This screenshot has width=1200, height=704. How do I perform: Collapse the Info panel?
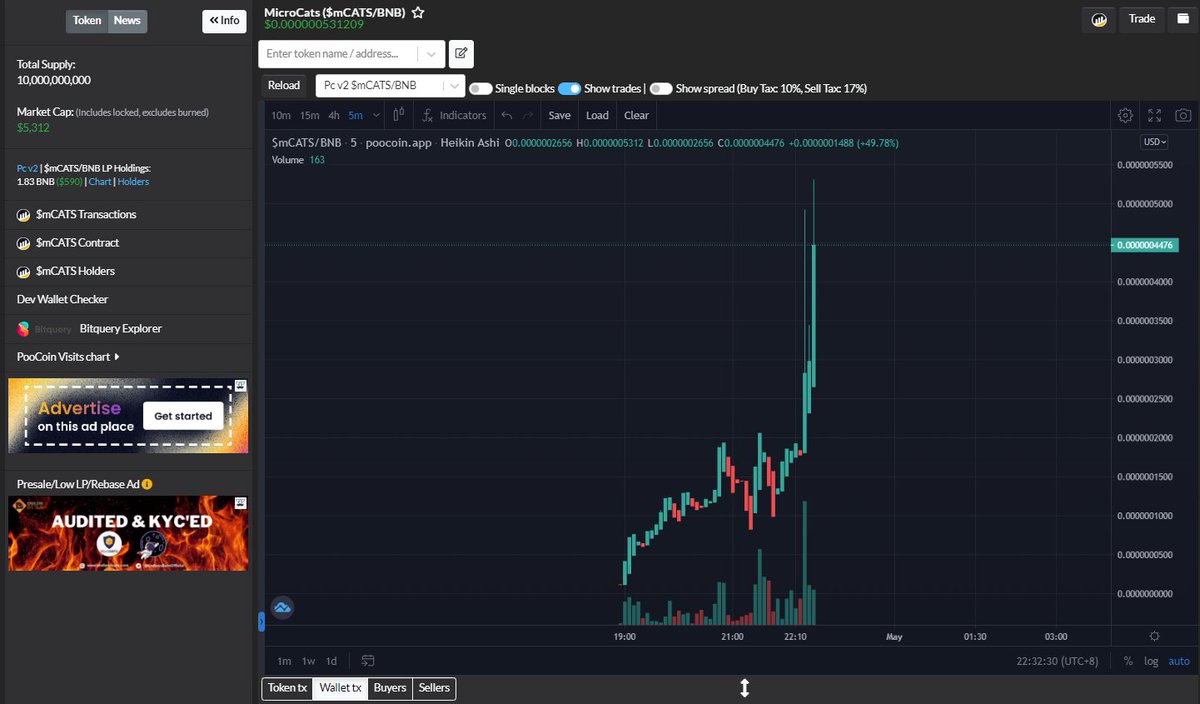coord(224,20)
